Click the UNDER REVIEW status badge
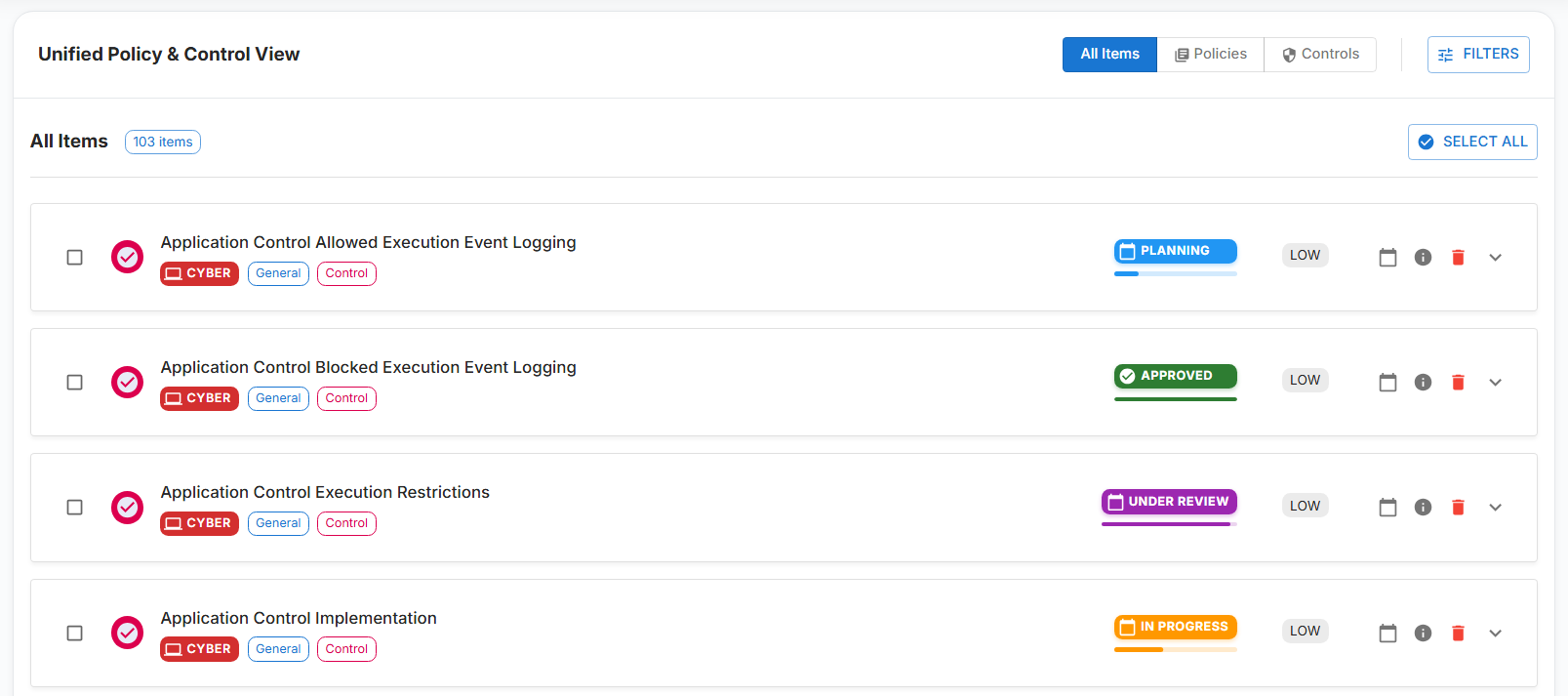This screenshot has height=696, width=1568. pos(1169,502)
